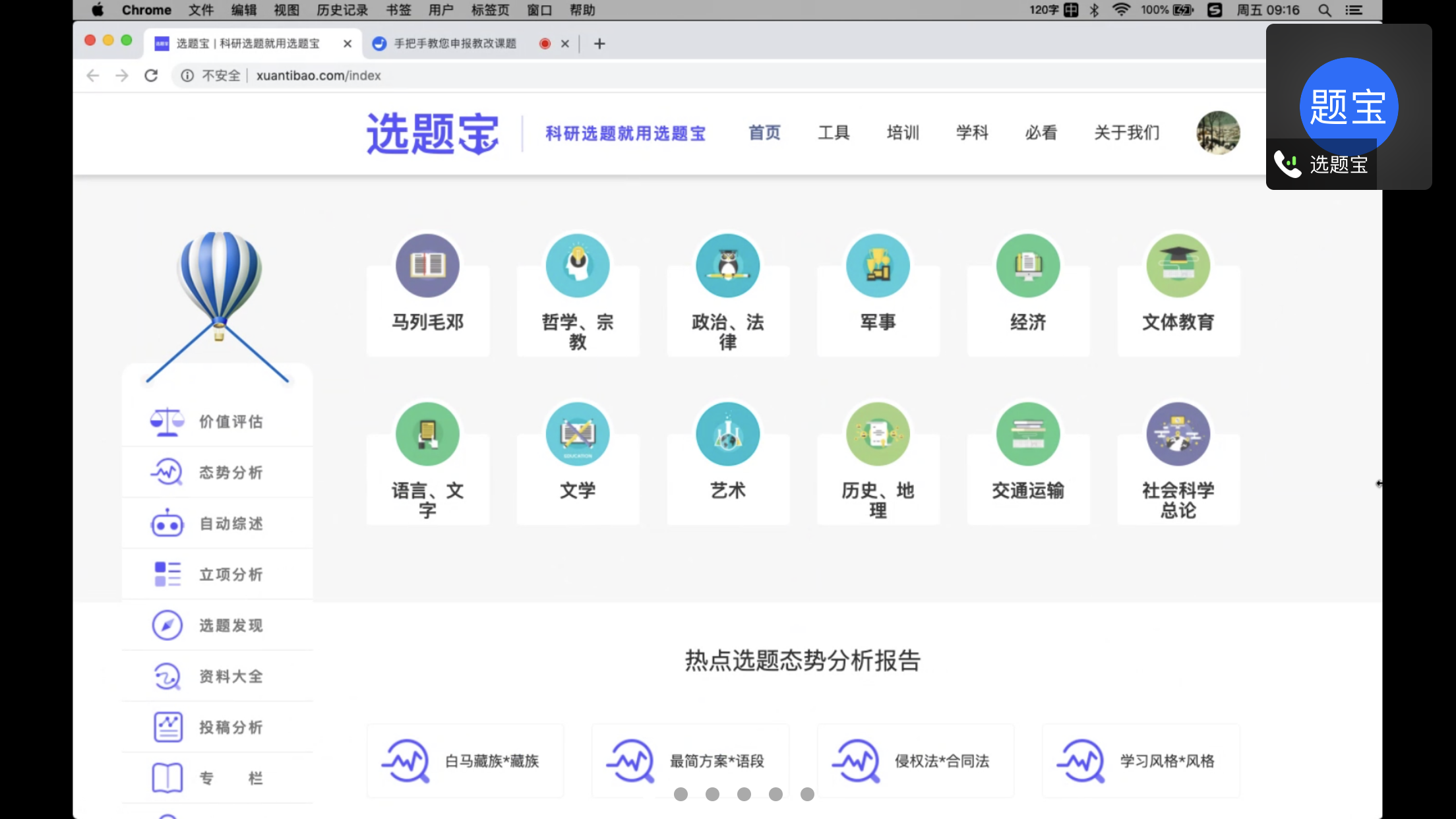Open the 自动综述 sidebar label
Viewport: 1456px width, 819px height.
point(231,524)
